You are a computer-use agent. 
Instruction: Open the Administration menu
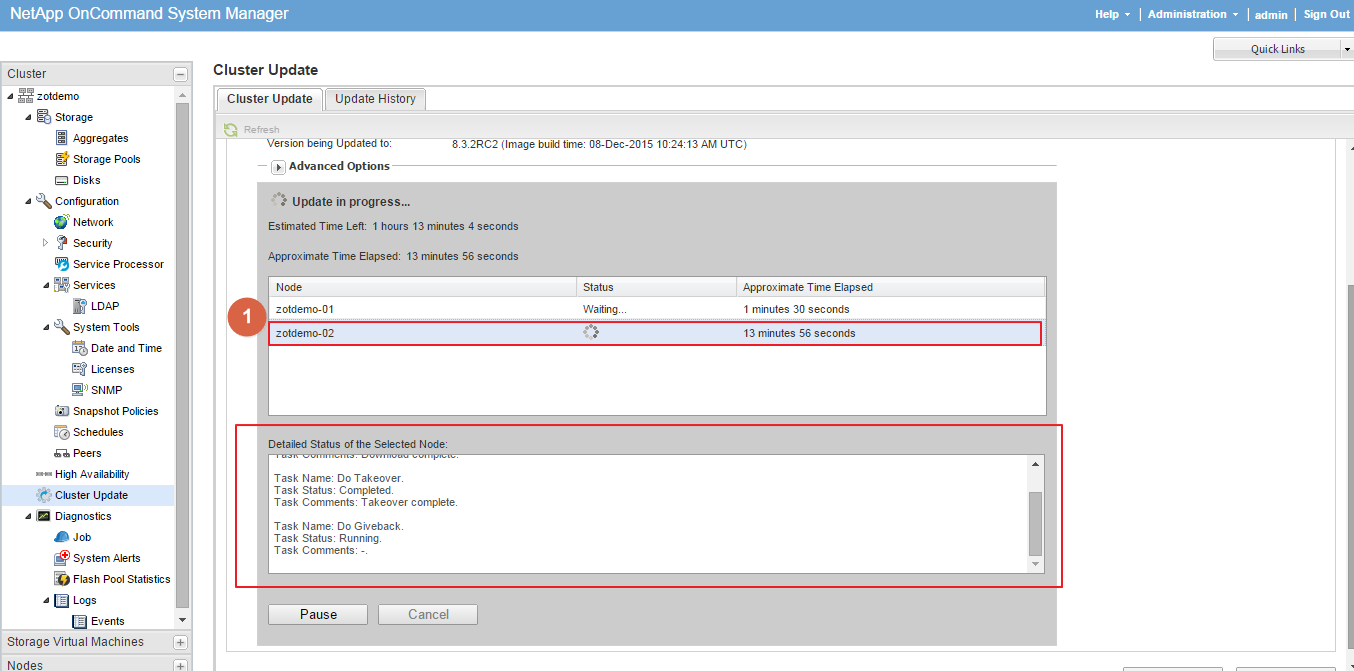[1193, 14]
